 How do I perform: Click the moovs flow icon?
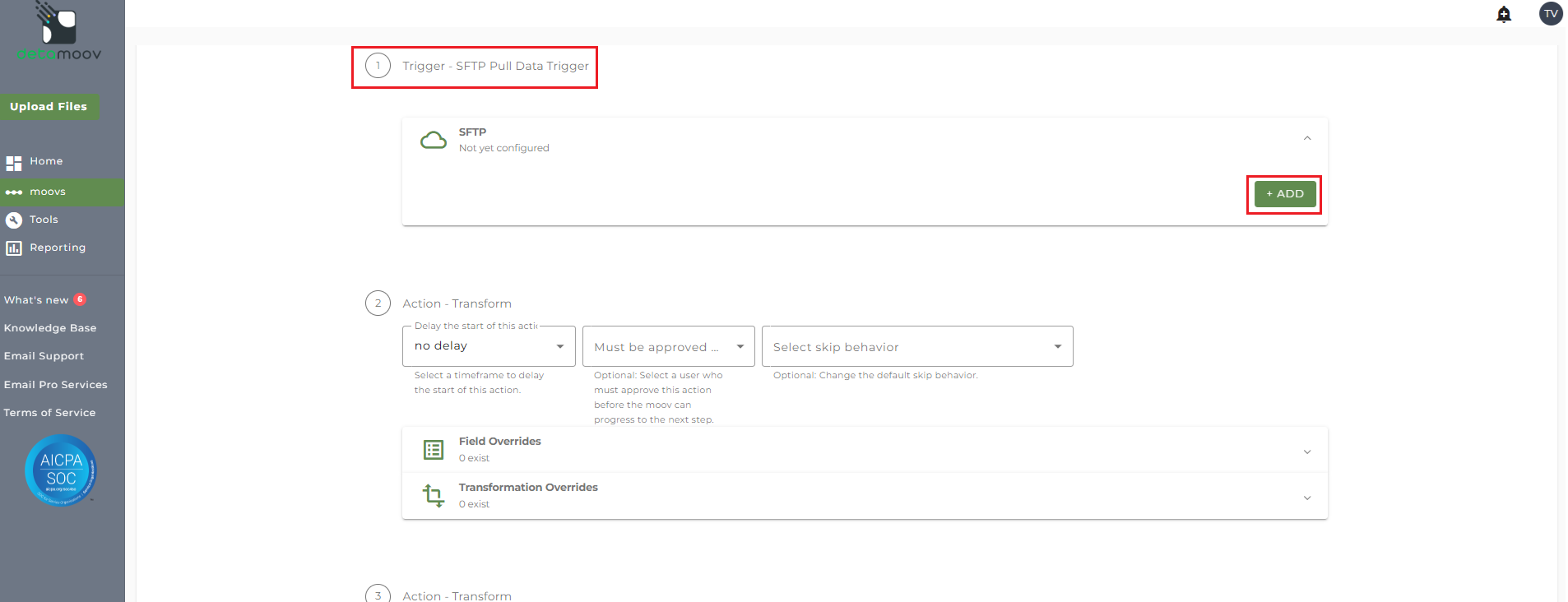point(14,192)
